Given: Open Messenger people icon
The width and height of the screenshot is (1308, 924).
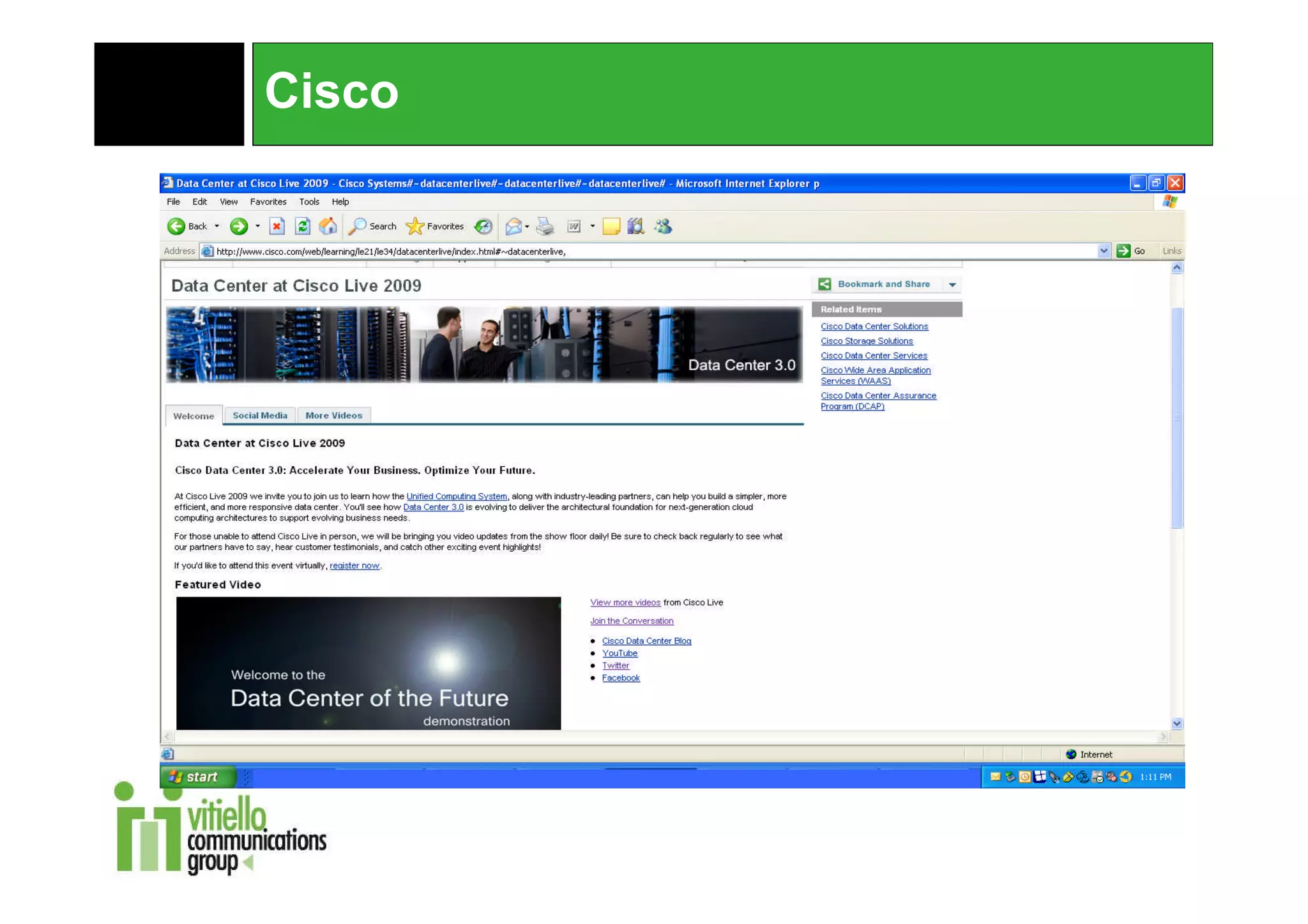Looking at the screenshot, I should (x=664, y=226).
